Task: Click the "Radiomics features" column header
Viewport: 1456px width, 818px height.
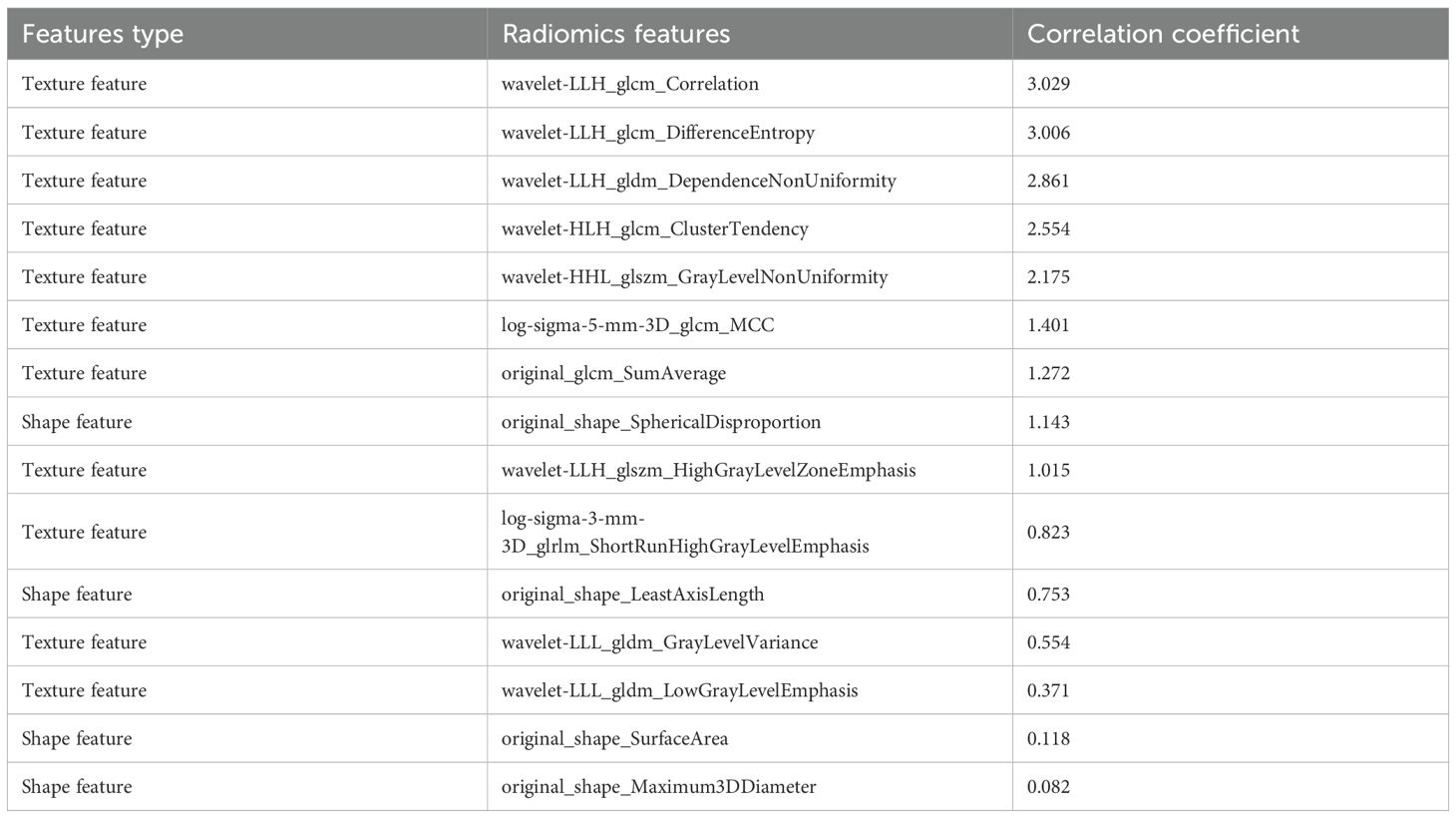Action: 615,34
